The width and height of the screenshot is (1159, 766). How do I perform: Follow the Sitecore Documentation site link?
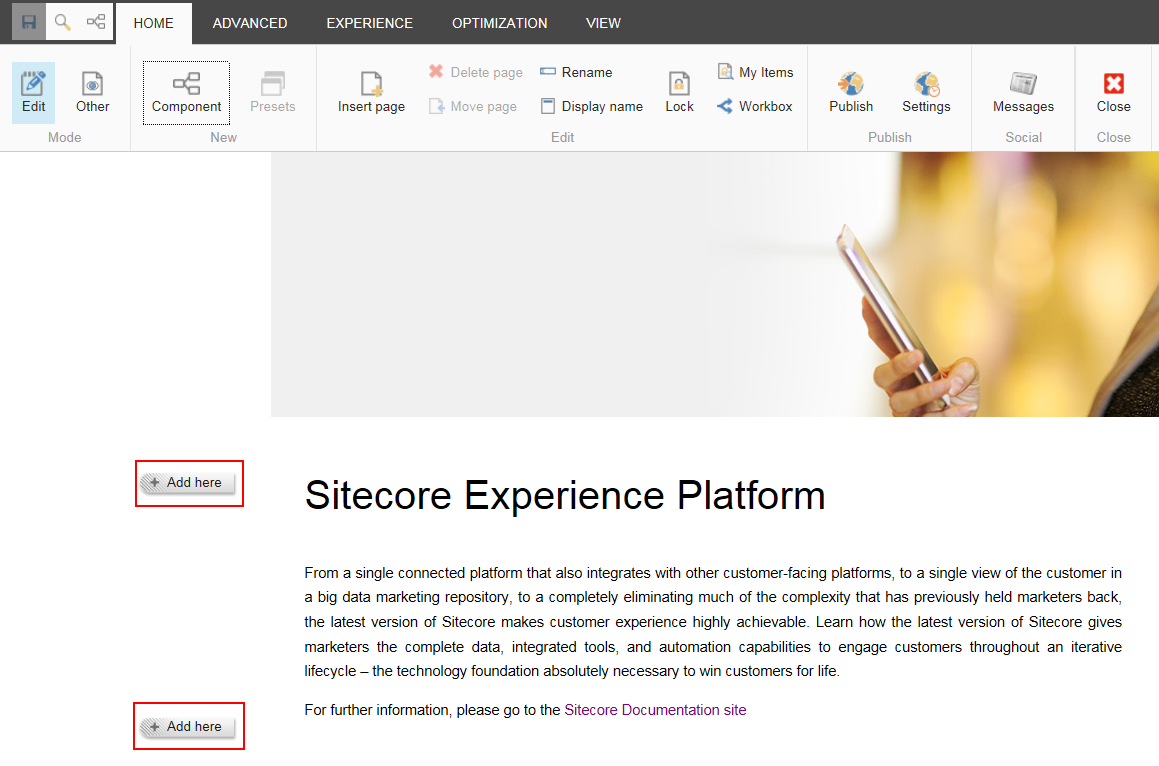(x=655, y=710)
